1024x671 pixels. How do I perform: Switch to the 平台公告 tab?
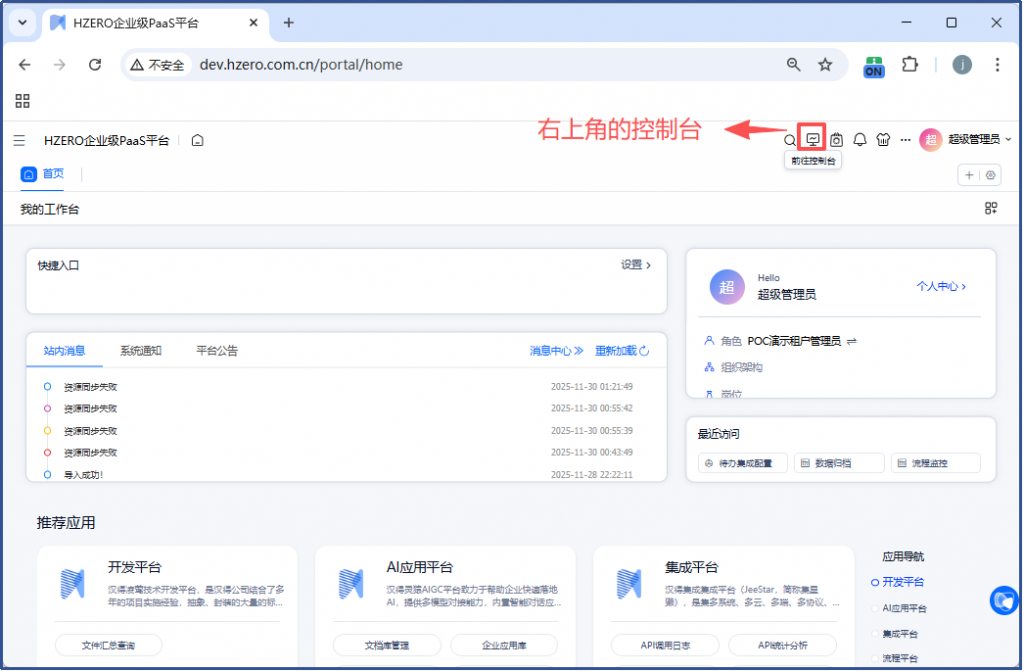pos(217,351)
